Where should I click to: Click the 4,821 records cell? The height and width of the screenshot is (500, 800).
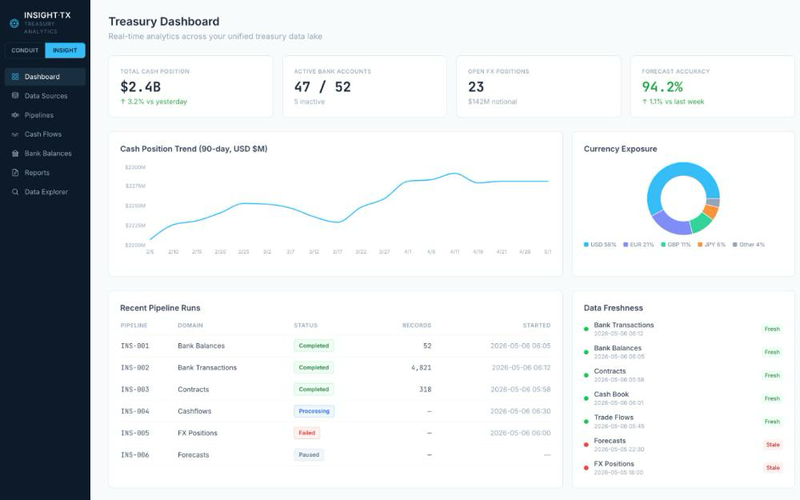tap(421, 367)
